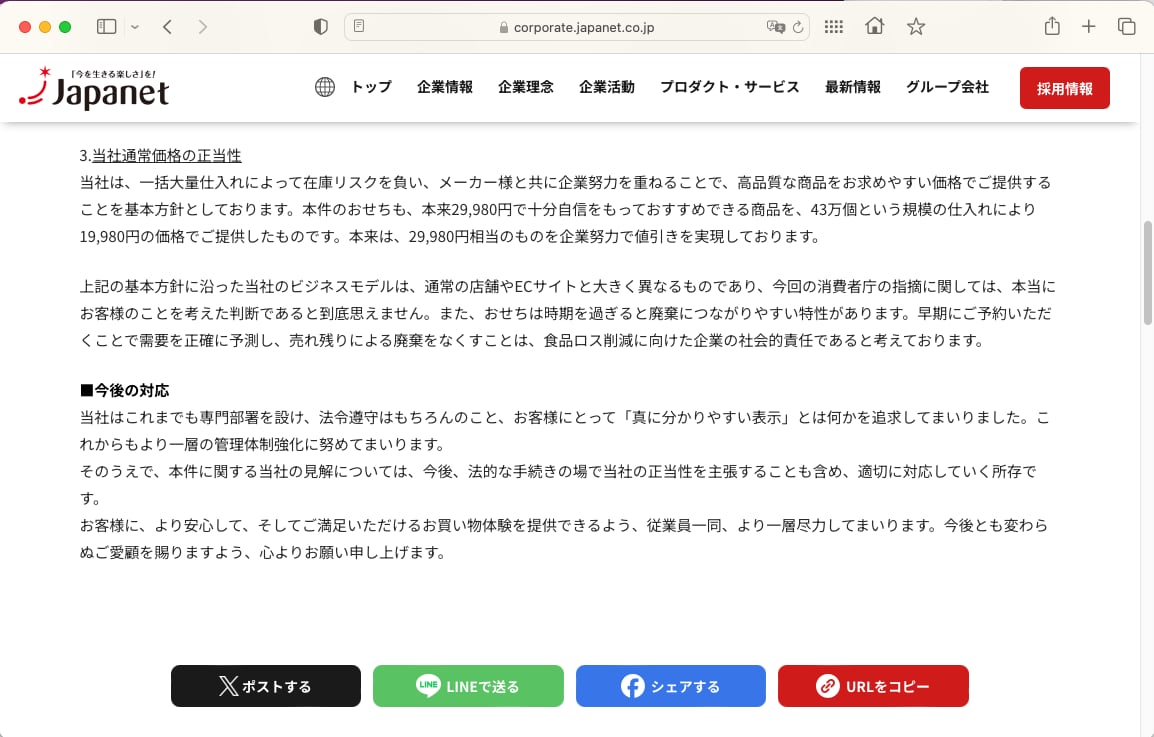Image resolution: width=1154 pixels, height=737 pixels.
Task: Open the home page icon
Action: tap(874, 27)
